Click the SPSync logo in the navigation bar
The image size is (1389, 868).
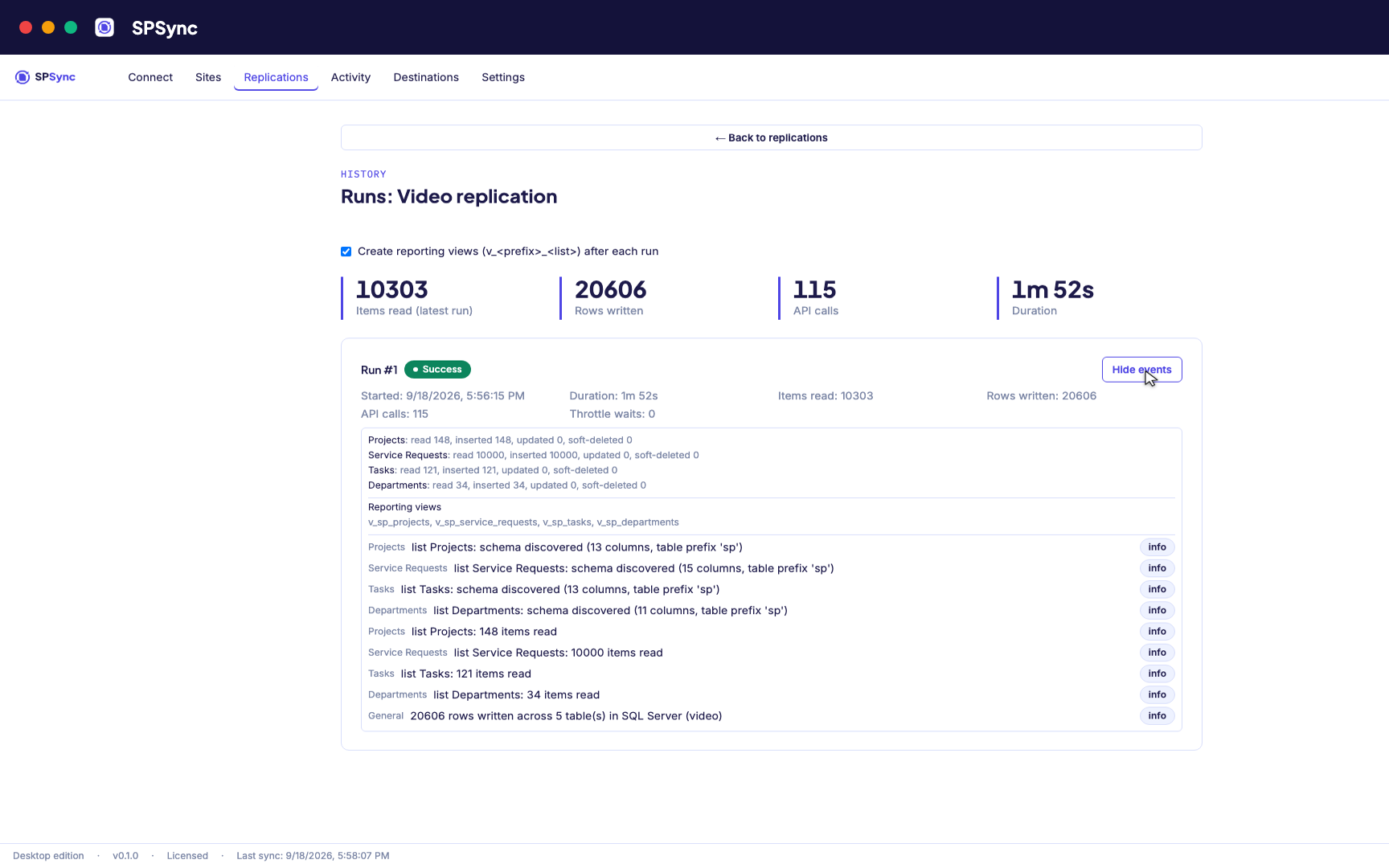(45, 77)
